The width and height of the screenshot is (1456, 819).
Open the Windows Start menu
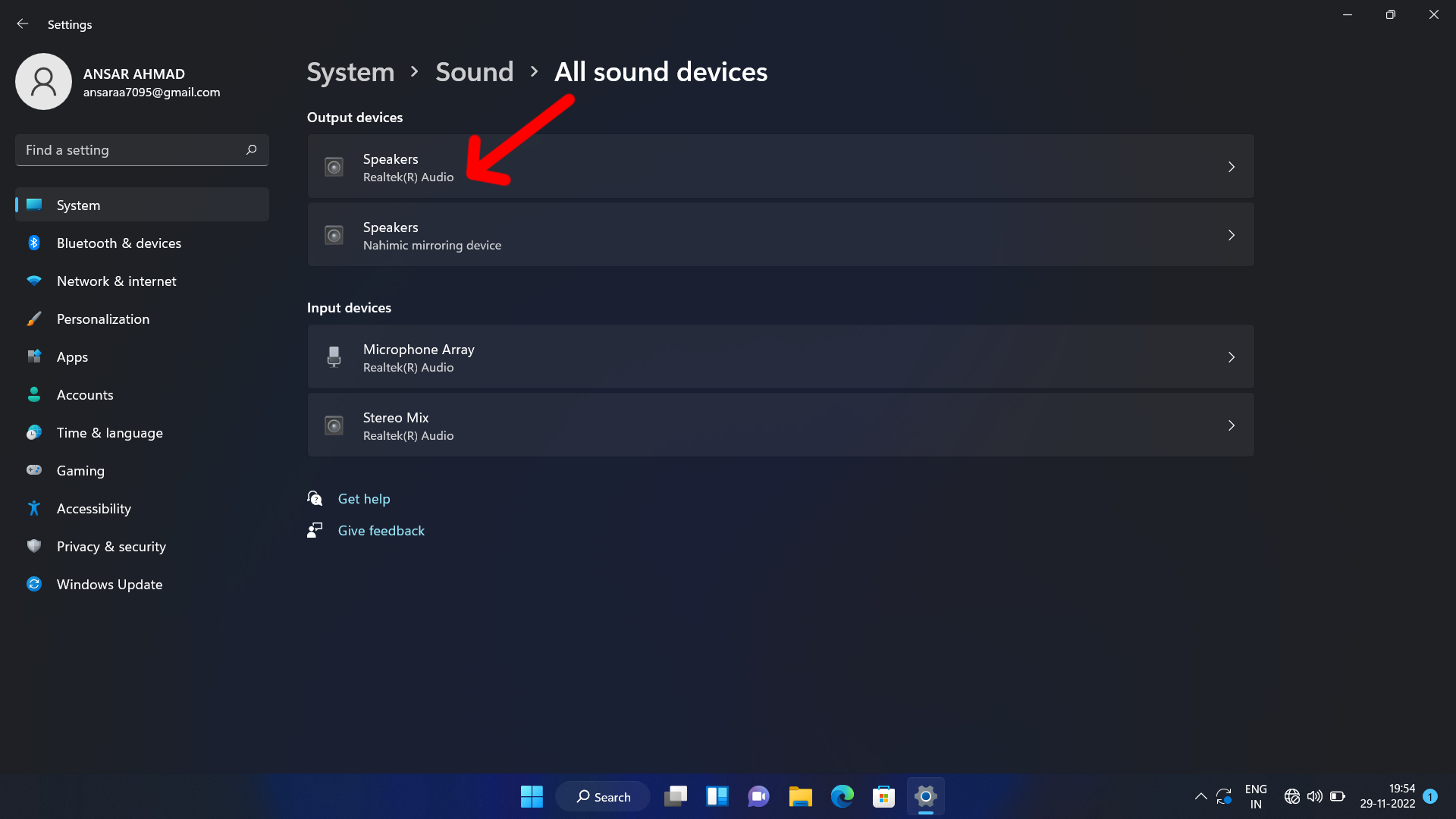click(x=532, y=796)
